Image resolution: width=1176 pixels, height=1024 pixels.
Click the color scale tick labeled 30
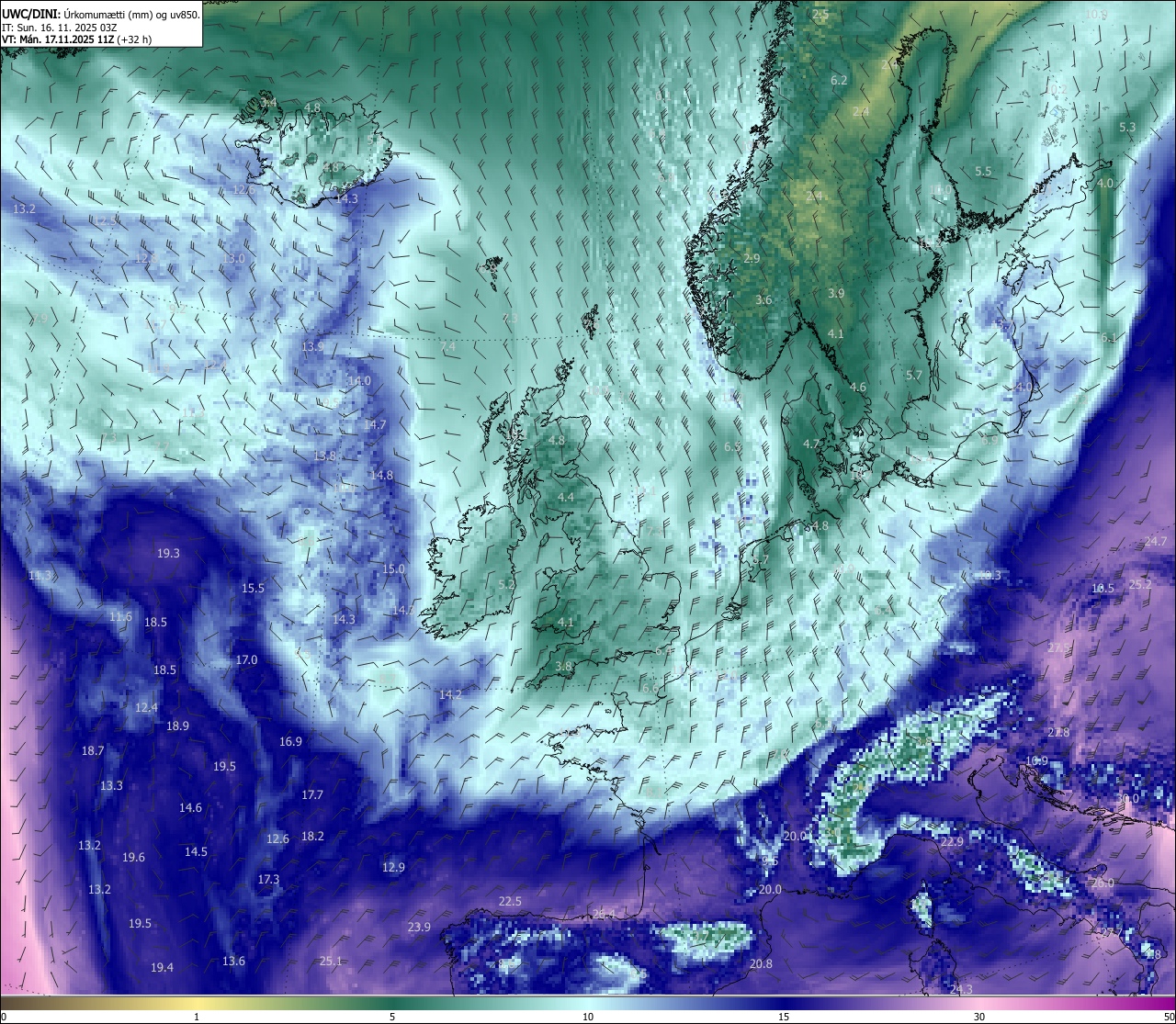(979, 1016)
